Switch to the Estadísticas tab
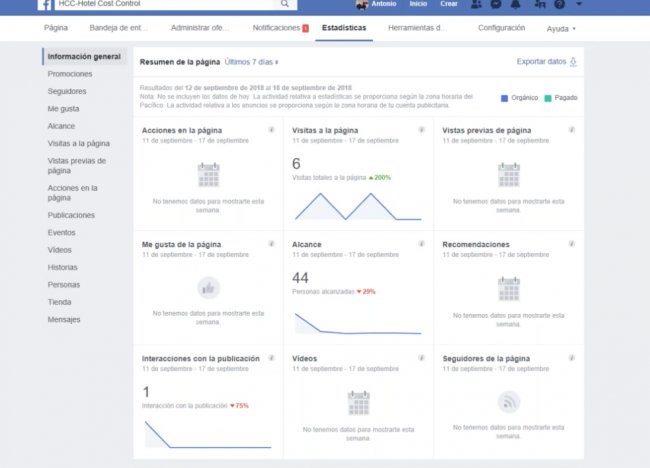The height and width of the screenshot is (468, 650). click(x=344, y=28)
